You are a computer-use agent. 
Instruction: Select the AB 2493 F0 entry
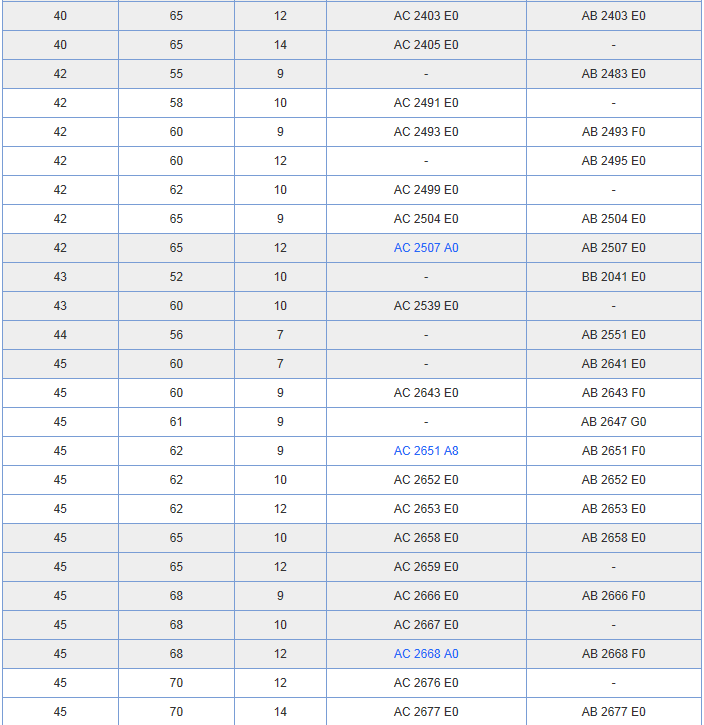613,132
